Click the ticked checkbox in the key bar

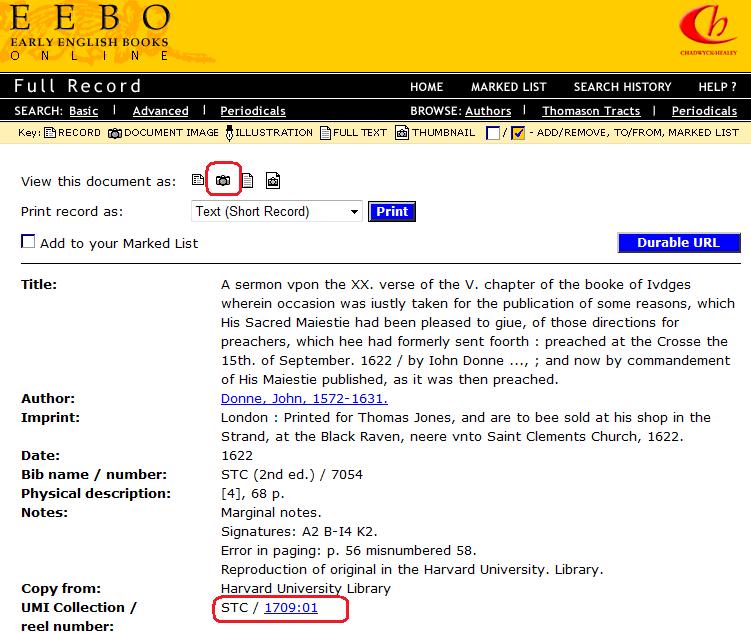[518, 133]
